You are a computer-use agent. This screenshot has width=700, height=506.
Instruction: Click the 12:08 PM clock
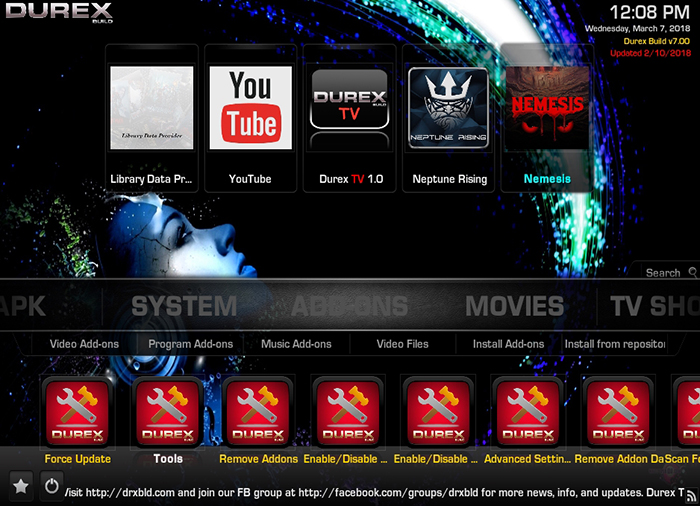coord(650,12)
